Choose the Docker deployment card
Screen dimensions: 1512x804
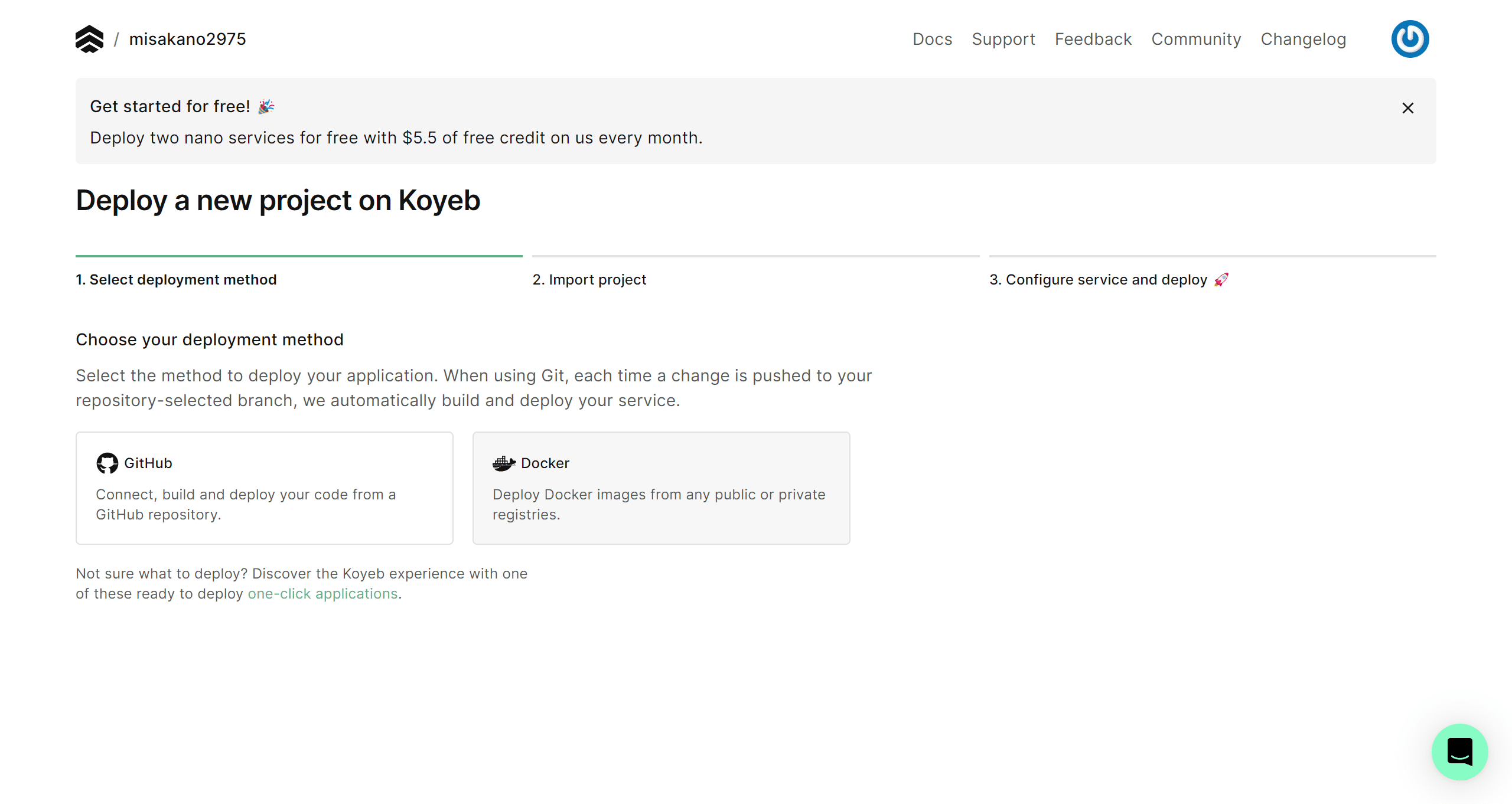(x=661, y=488)
